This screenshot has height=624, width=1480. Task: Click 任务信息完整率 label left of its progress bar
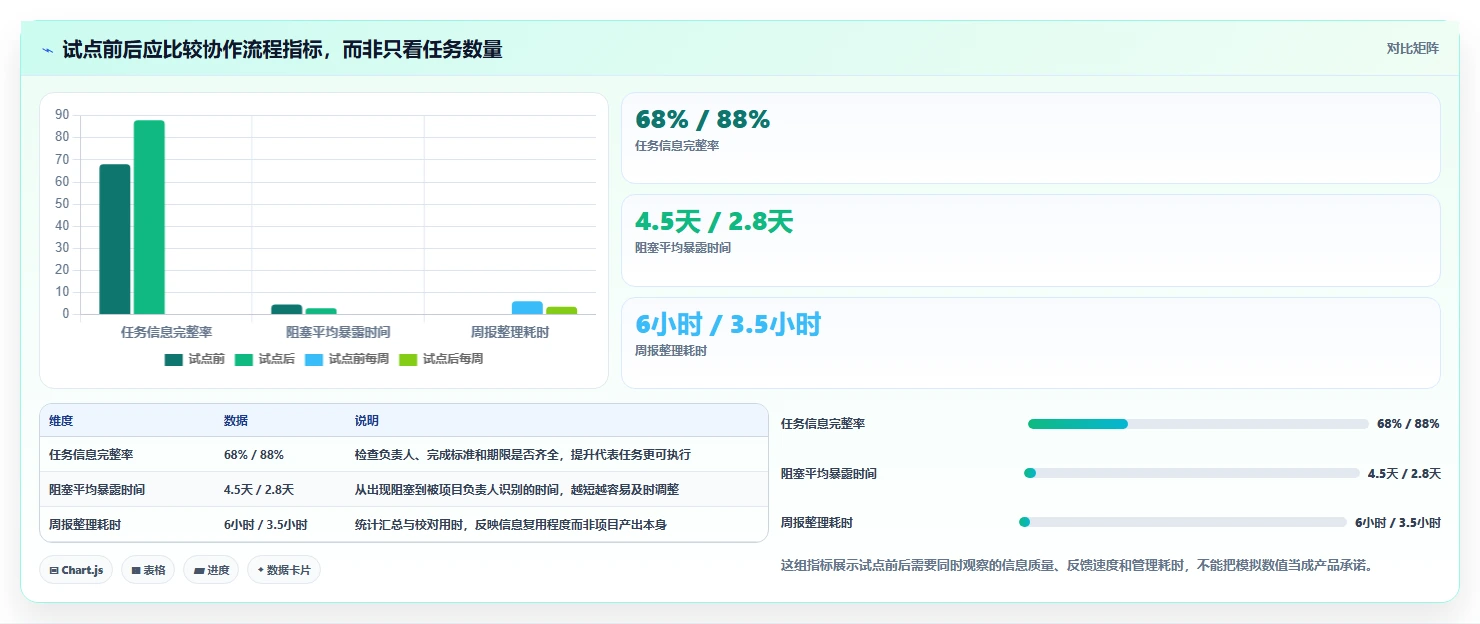coord(823,424)
